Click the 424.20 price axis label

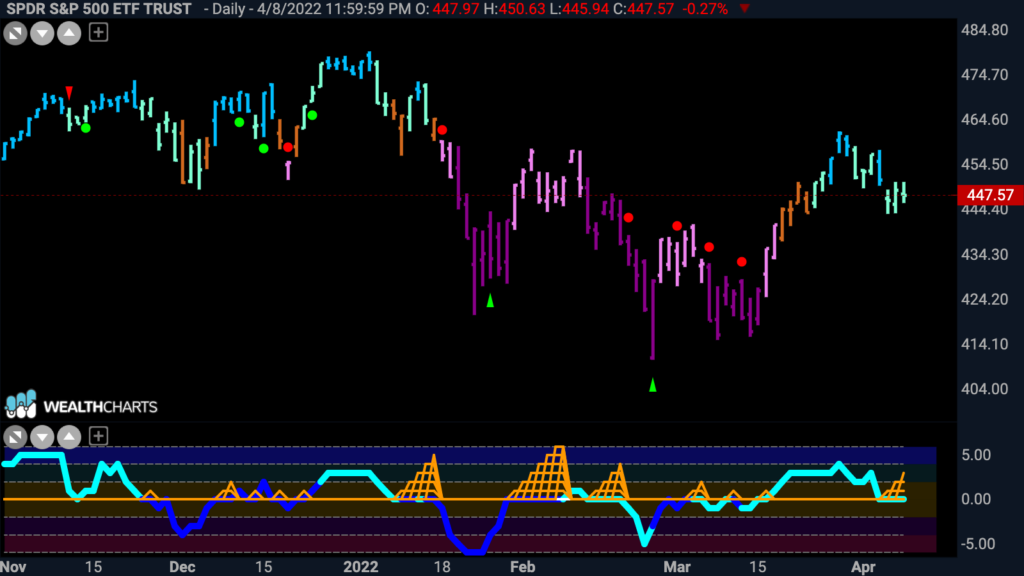click(984, 299)
